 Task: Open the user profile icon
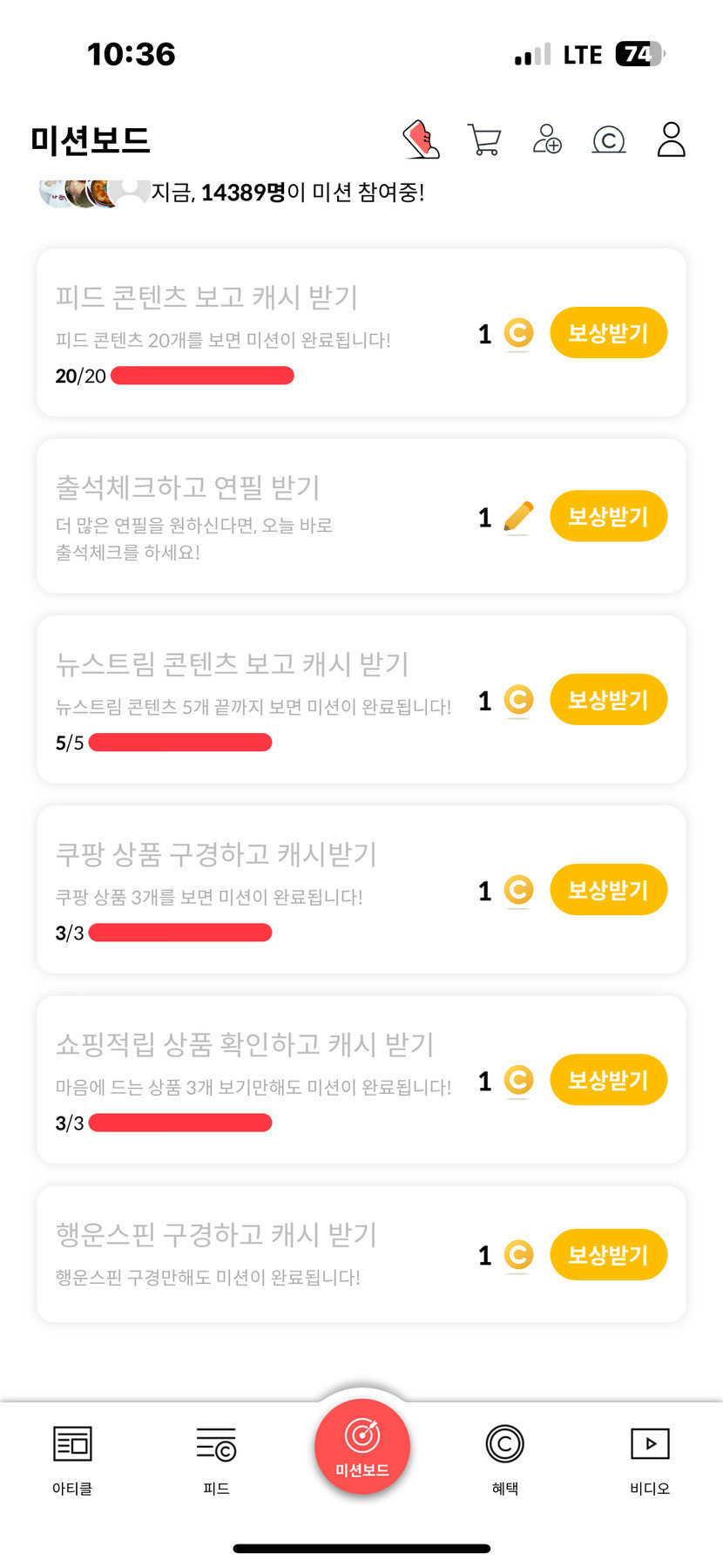[x=671, y=139]
